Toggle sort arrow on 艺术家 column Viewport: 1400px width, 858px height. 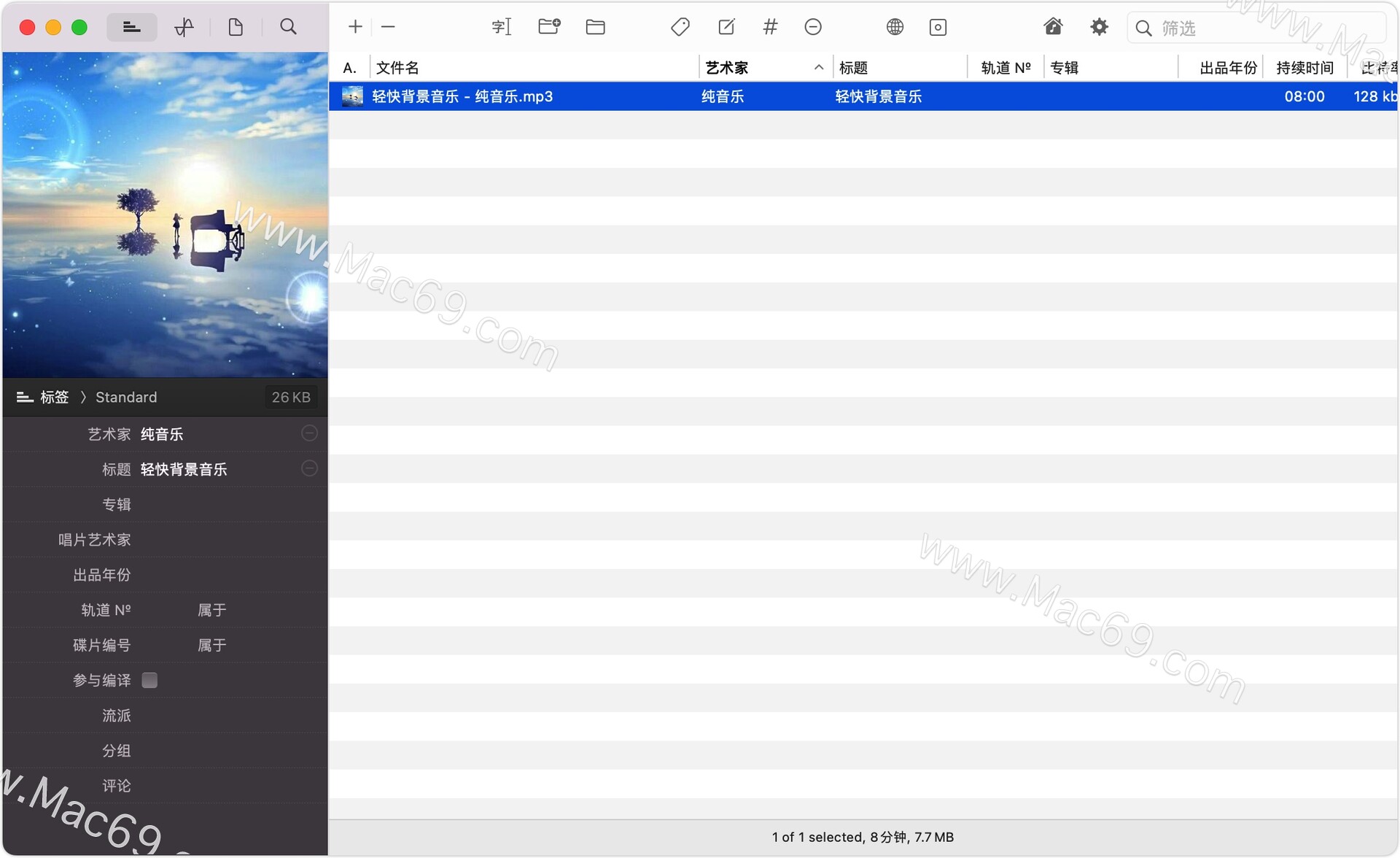(819, 67)
